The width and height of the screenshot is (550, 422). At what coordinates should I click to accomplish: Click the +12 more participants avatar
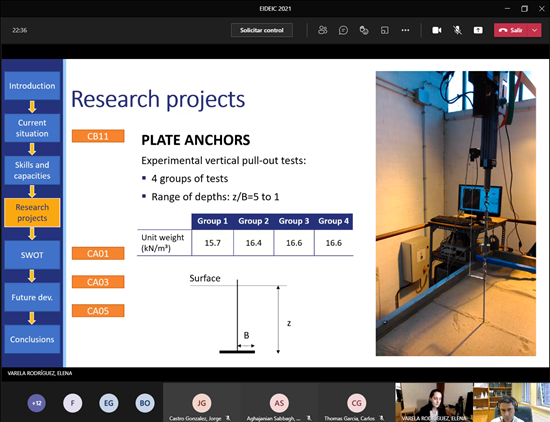click(x=36, y=403)
